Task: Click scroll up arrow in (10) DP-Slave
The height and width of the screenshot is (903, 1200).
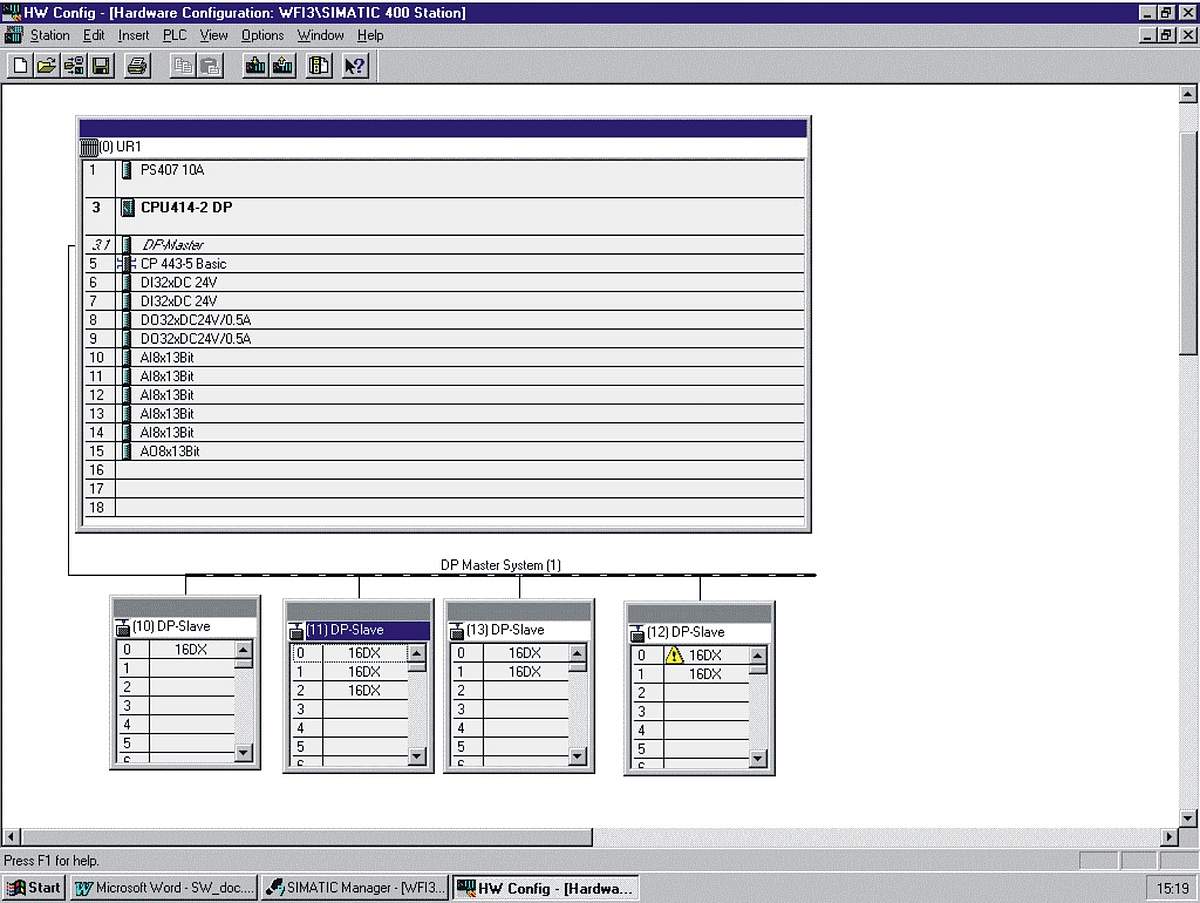Action: pos(244,652)
